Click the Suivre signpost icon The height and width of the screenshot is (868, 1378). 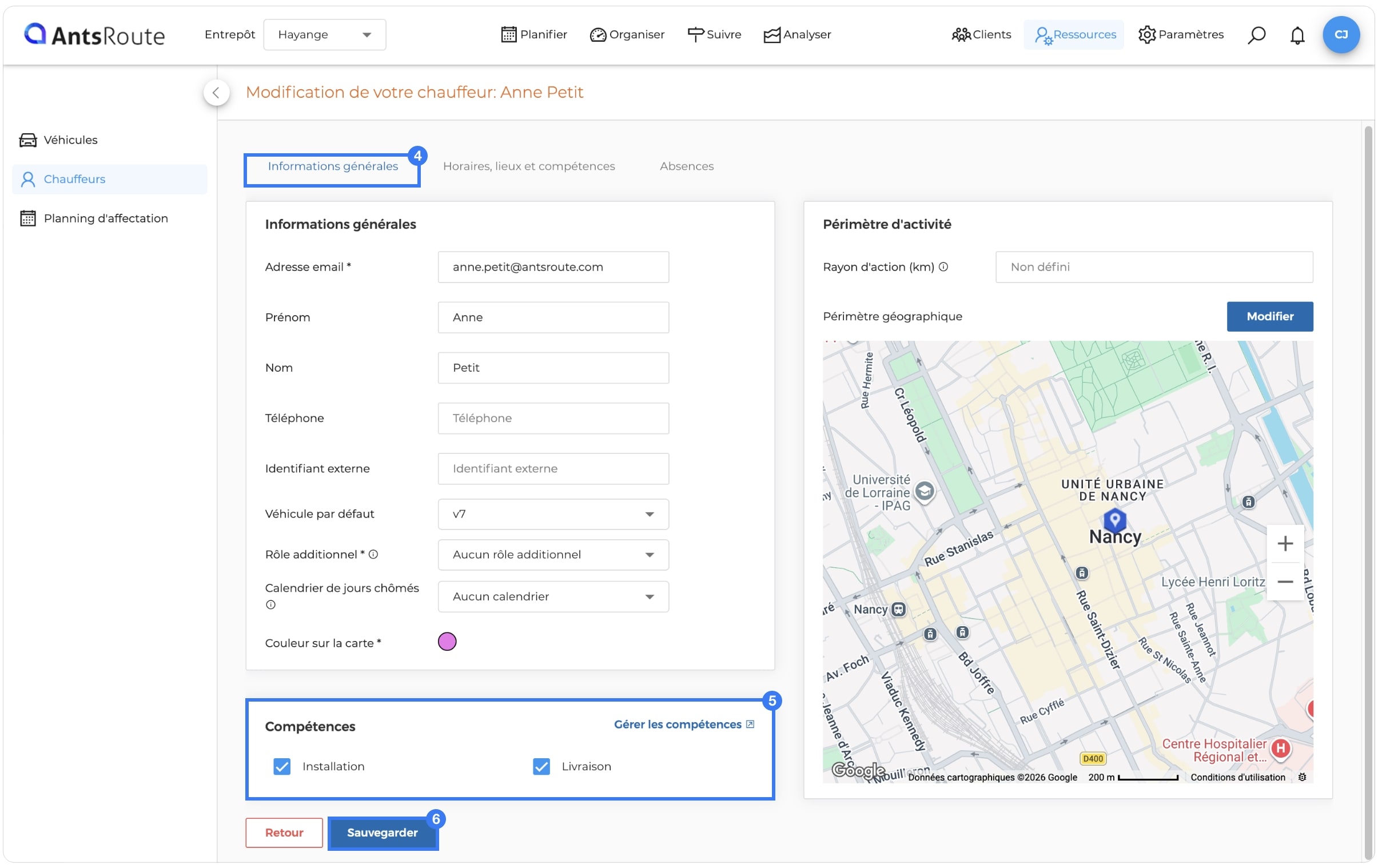(x=695, y=35)
